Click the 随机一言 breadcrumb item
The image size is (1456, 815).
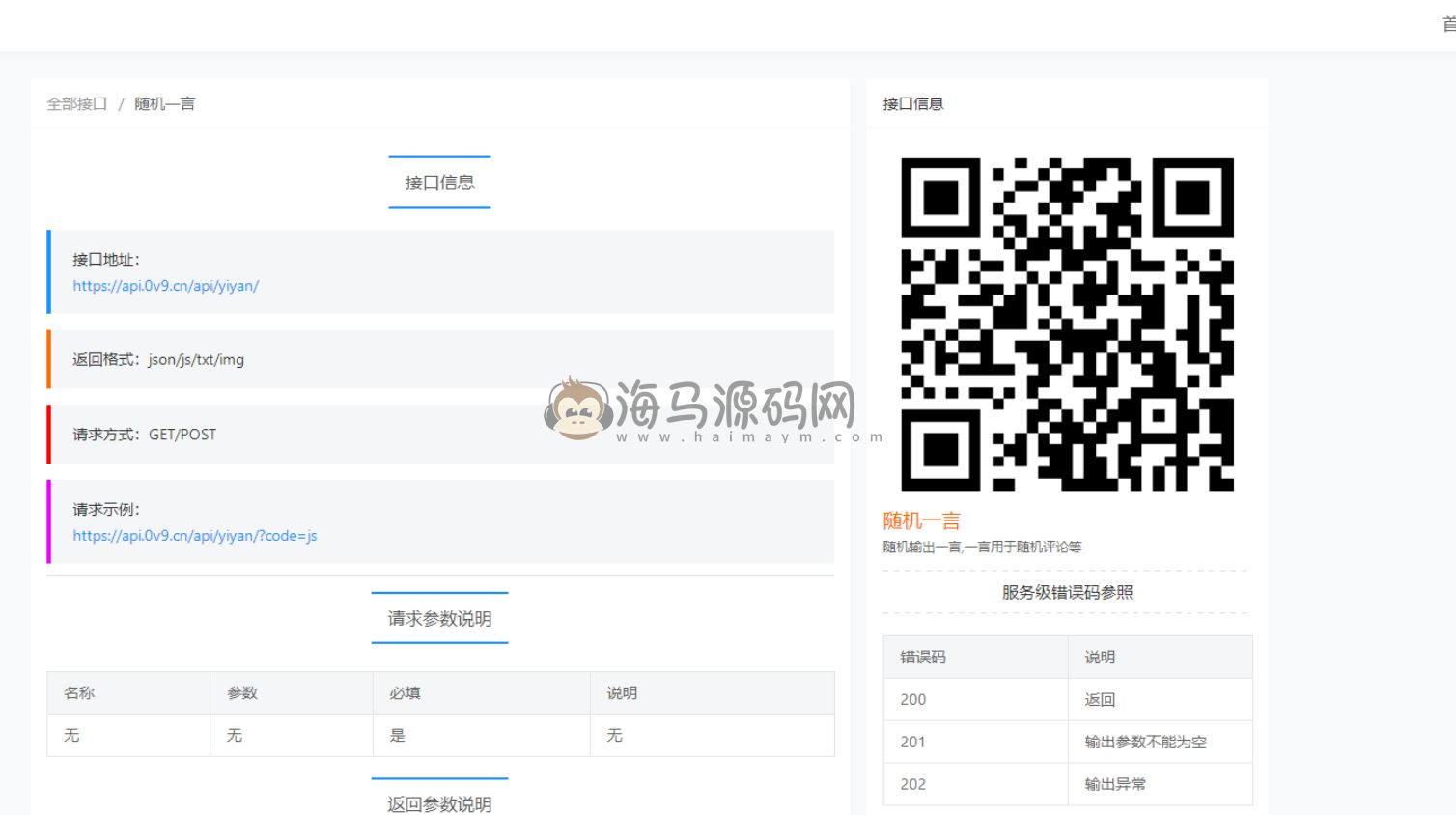tap(164, 104)
